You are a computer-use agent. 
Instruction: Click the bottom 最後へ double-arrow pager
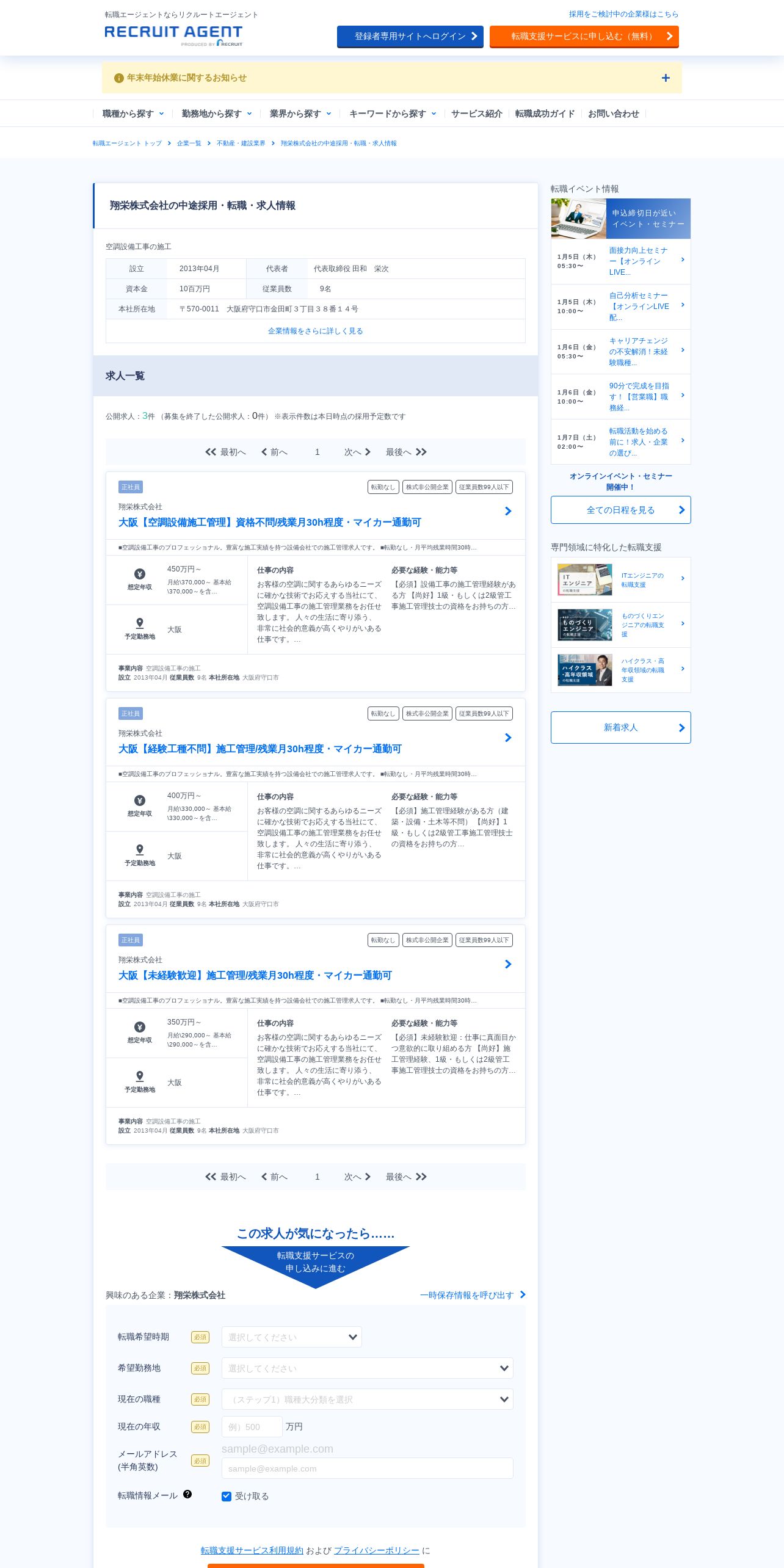(406, 1177)
